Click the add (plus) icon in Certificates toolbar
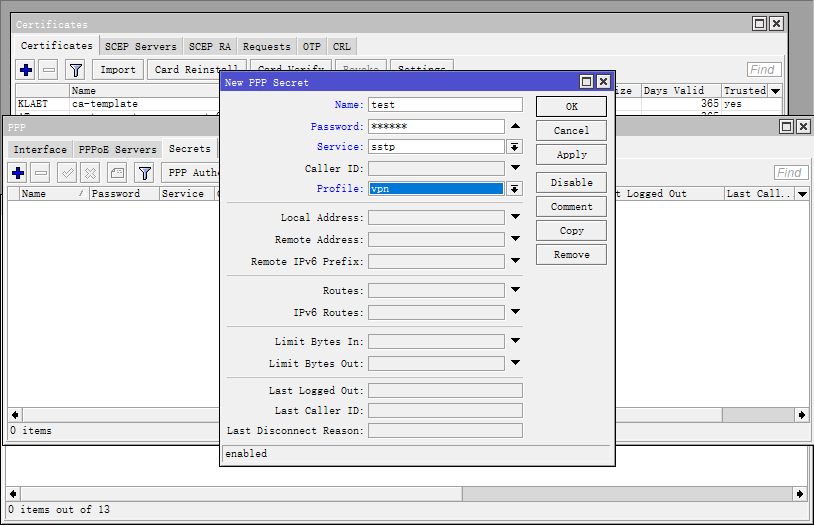The height and width of the screenshot is (525, 814). click(x=26, y=70)
